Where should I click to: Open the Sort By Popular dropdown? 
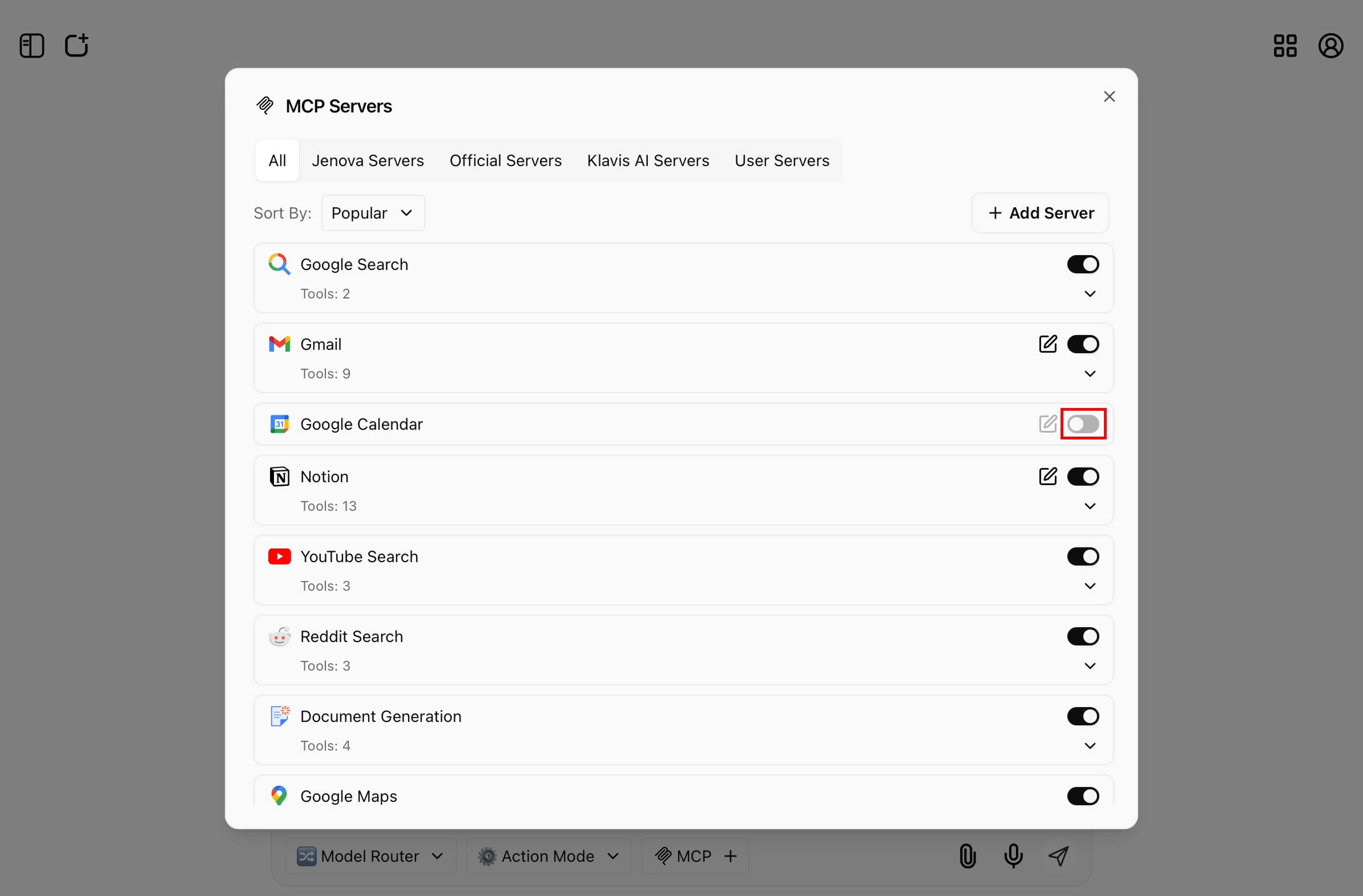[372, 213]
